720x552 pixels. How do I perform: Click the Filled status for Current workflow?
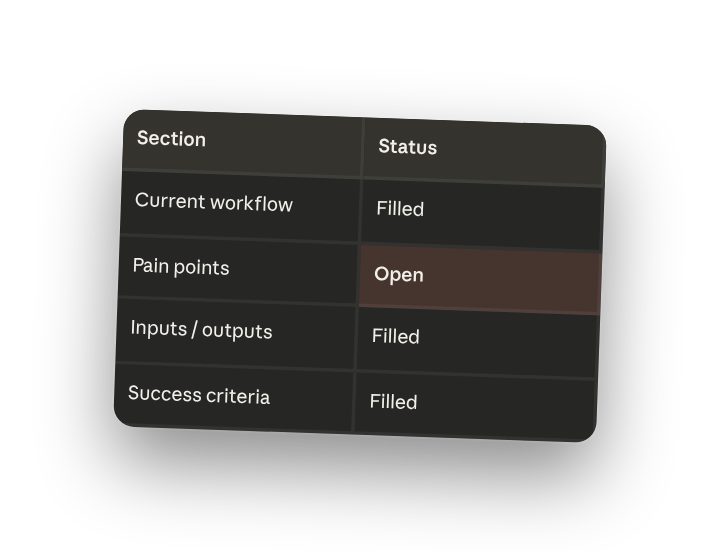[482, 214]
